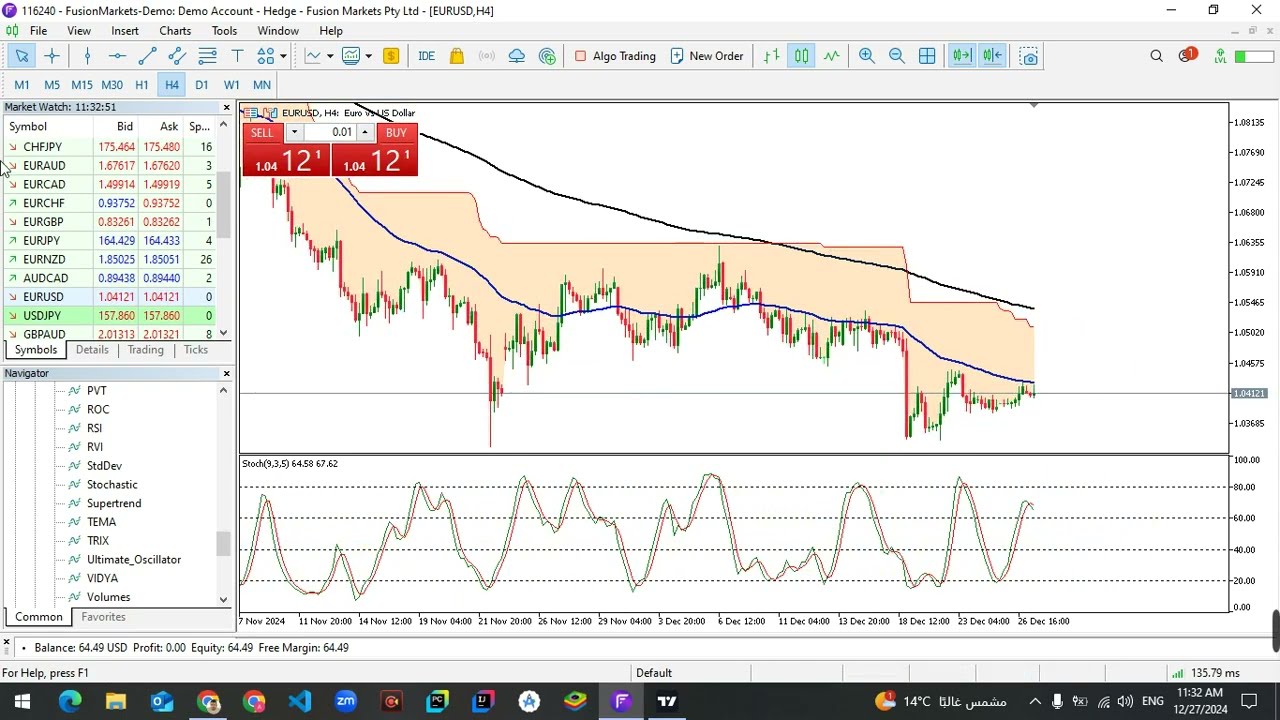This screenshot has width=1280, height=720.
Task: Click the 0.01 lot volume field
Action: coord(330,133)
